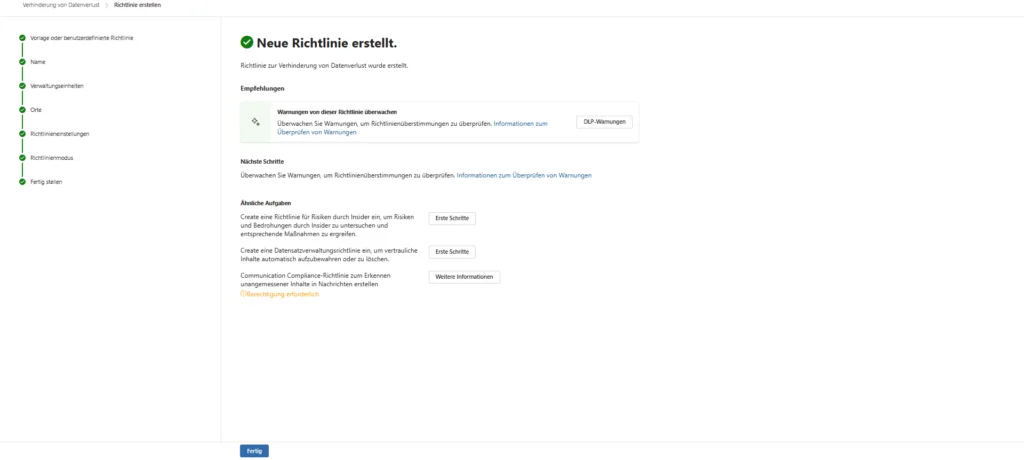Open the DLP-Warnungen button
Screen dimensions: 1024x460
pyautogui.click(x=604, y=121)
